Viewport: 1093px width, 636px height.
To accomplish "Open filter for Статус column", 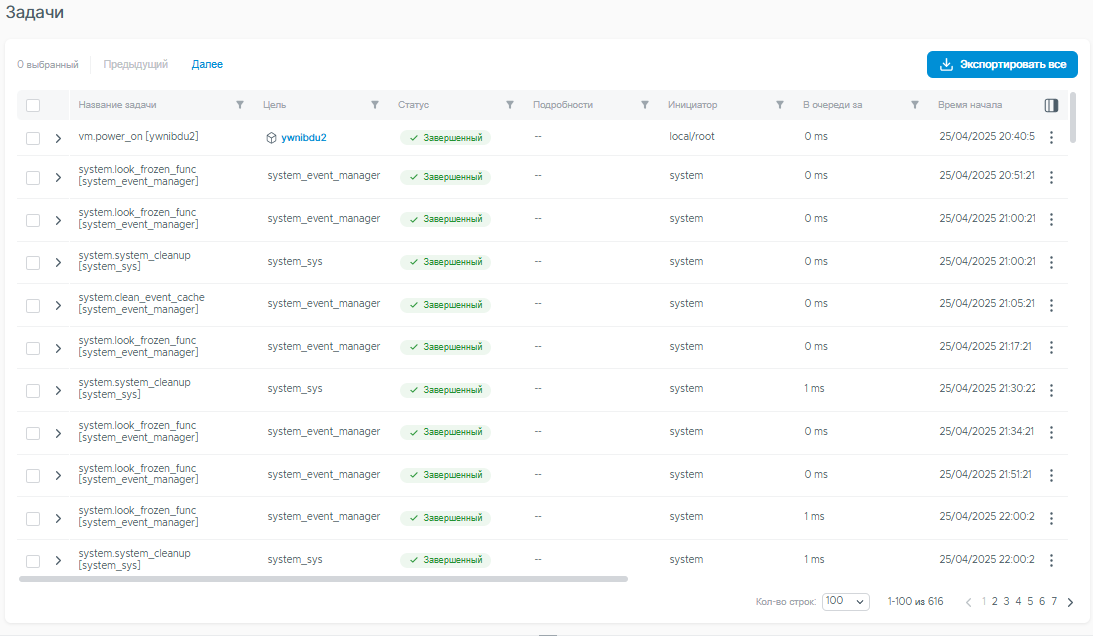I will pyautogui.click(x=510, y=105).
